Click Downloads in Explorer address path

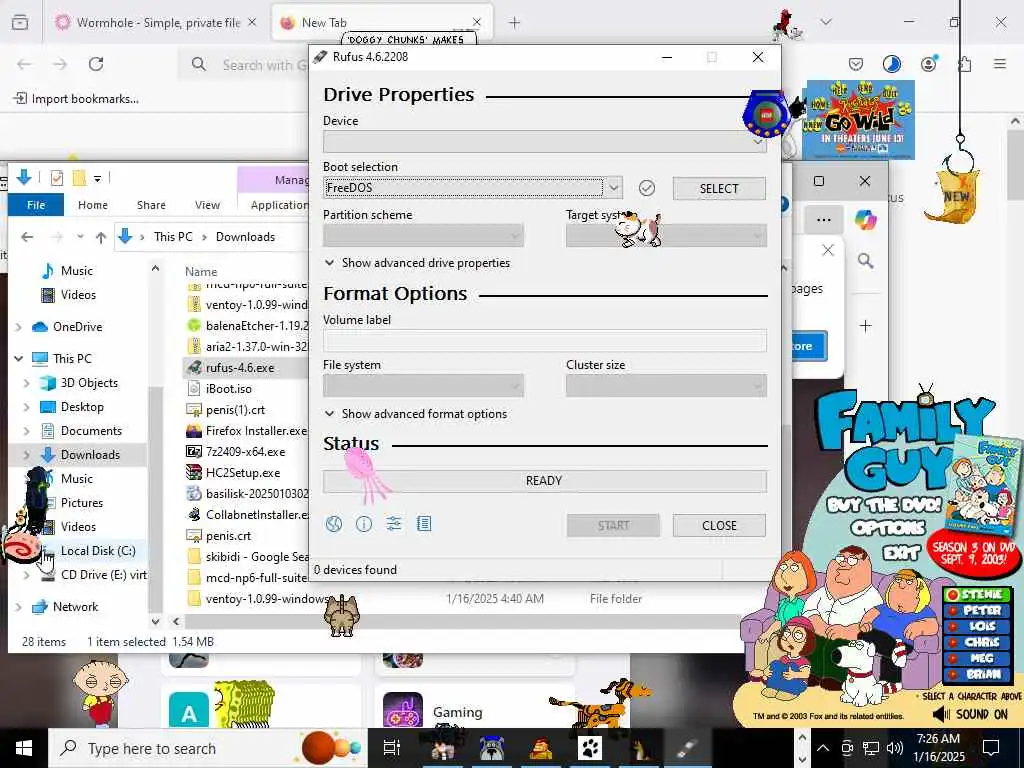pyautogui.click(x=246, y=237)
